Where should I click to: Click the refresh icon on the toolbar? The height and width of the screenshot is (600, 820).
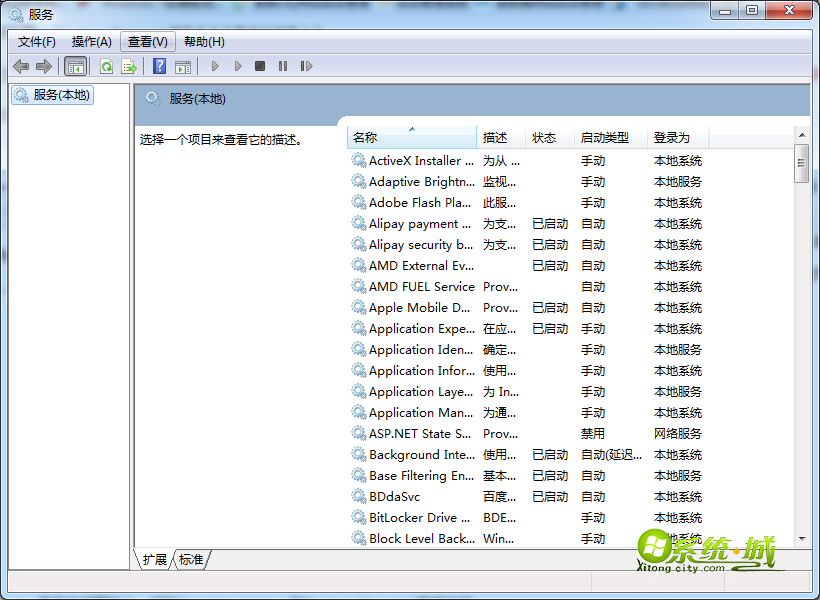click(x=107, y=66)
